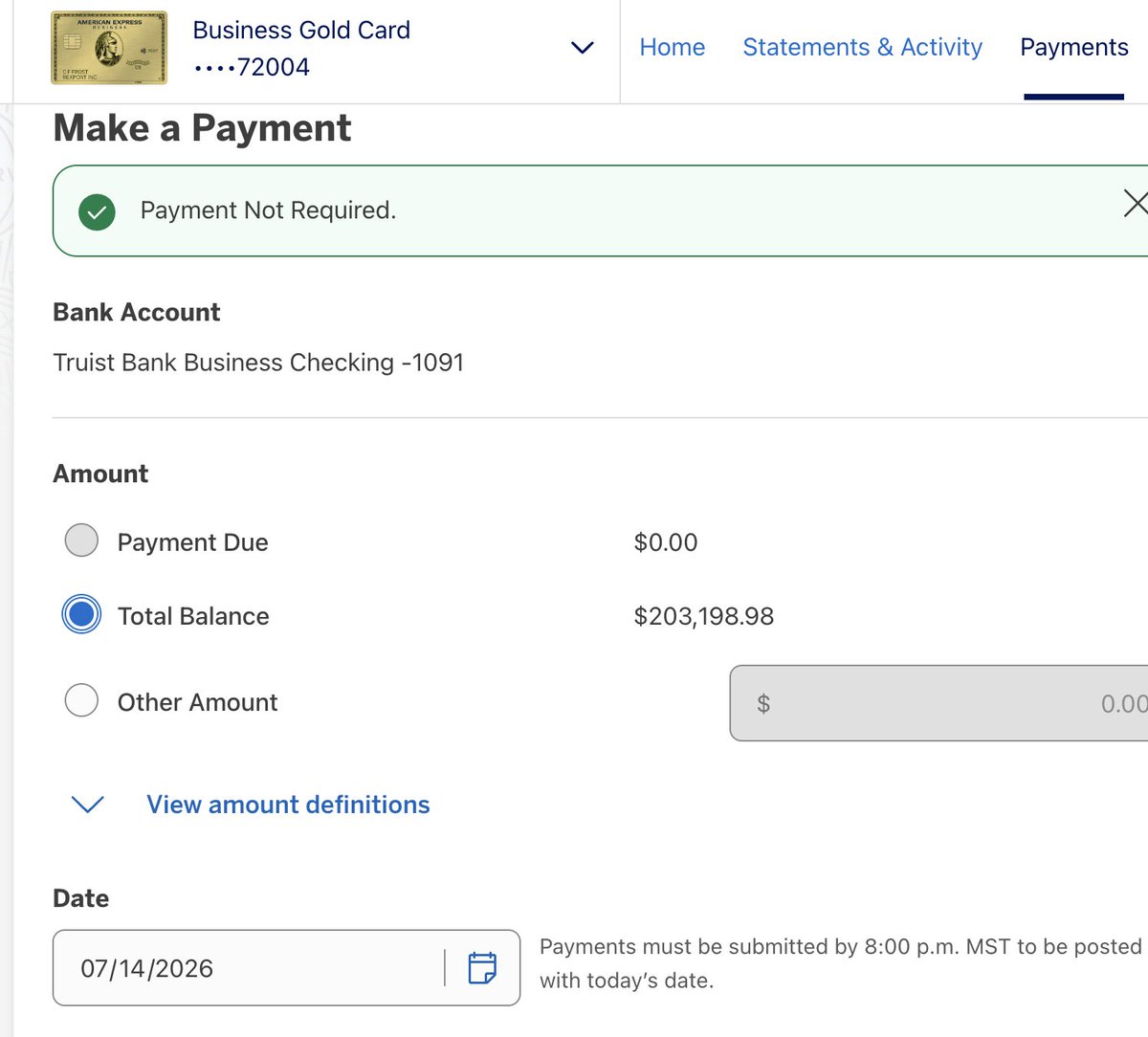Click the Payment Not Required message text
The image size is (1148, 1037).
tap(268, 210)
